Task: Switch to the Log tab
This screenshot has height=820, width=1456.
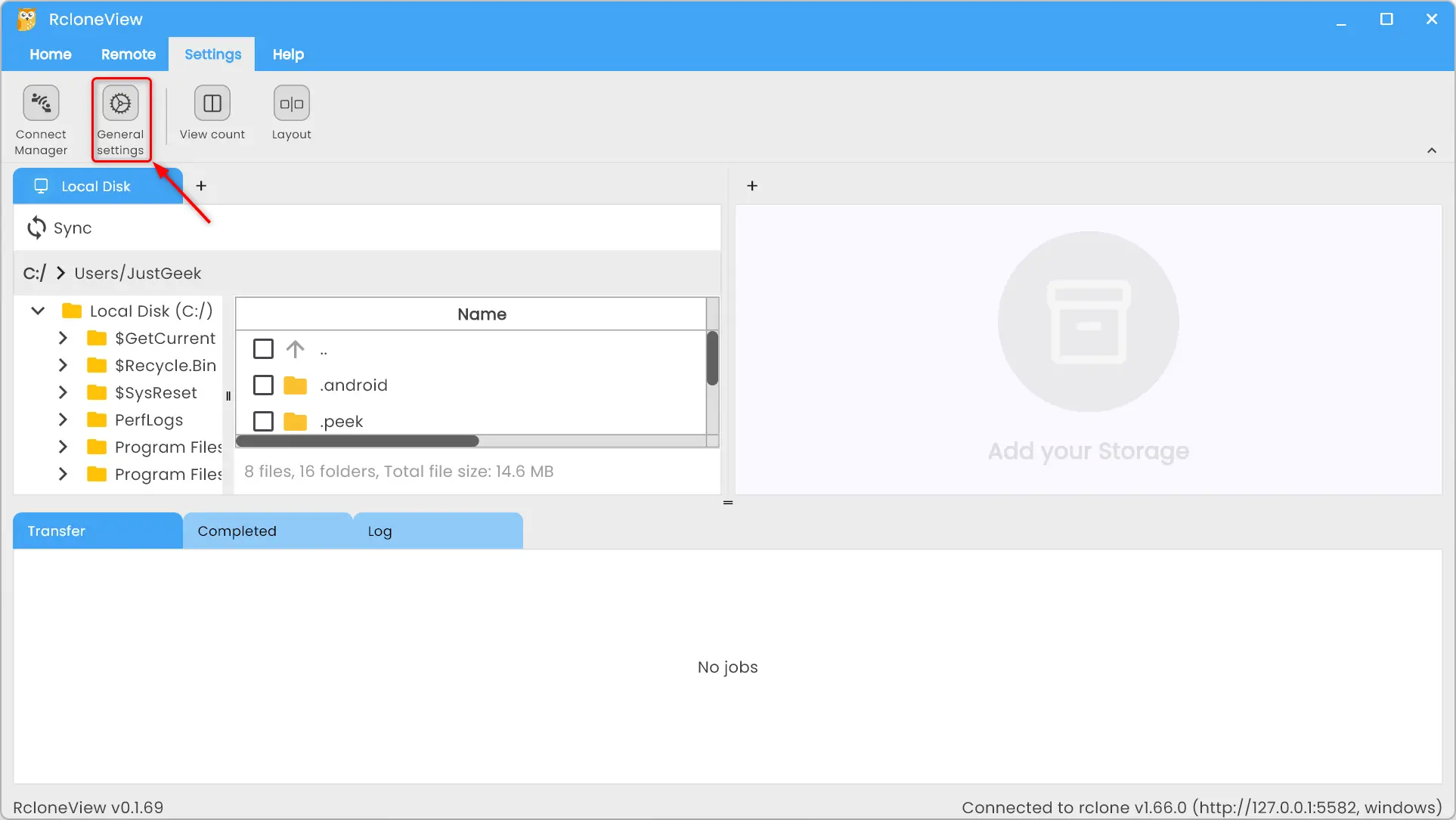Action: (438, 531)
